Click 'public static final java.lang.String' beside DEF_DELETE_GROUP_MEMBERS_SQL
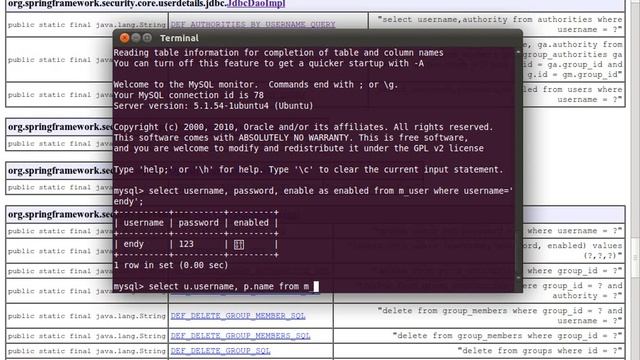The width and height of the screenshot is (640, 360). click(x=87, y=336)
